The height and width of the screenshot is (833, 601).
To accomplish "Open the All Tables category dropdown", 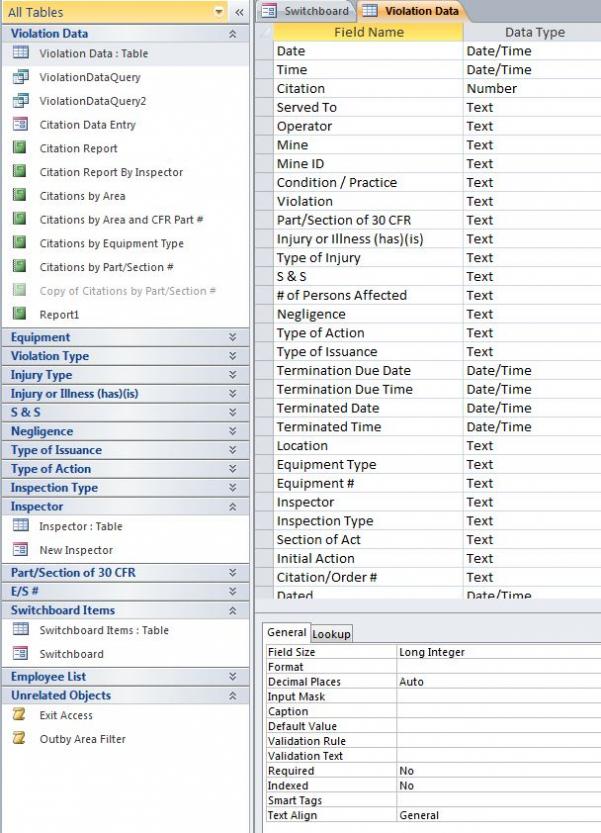I will pos(218,12).
